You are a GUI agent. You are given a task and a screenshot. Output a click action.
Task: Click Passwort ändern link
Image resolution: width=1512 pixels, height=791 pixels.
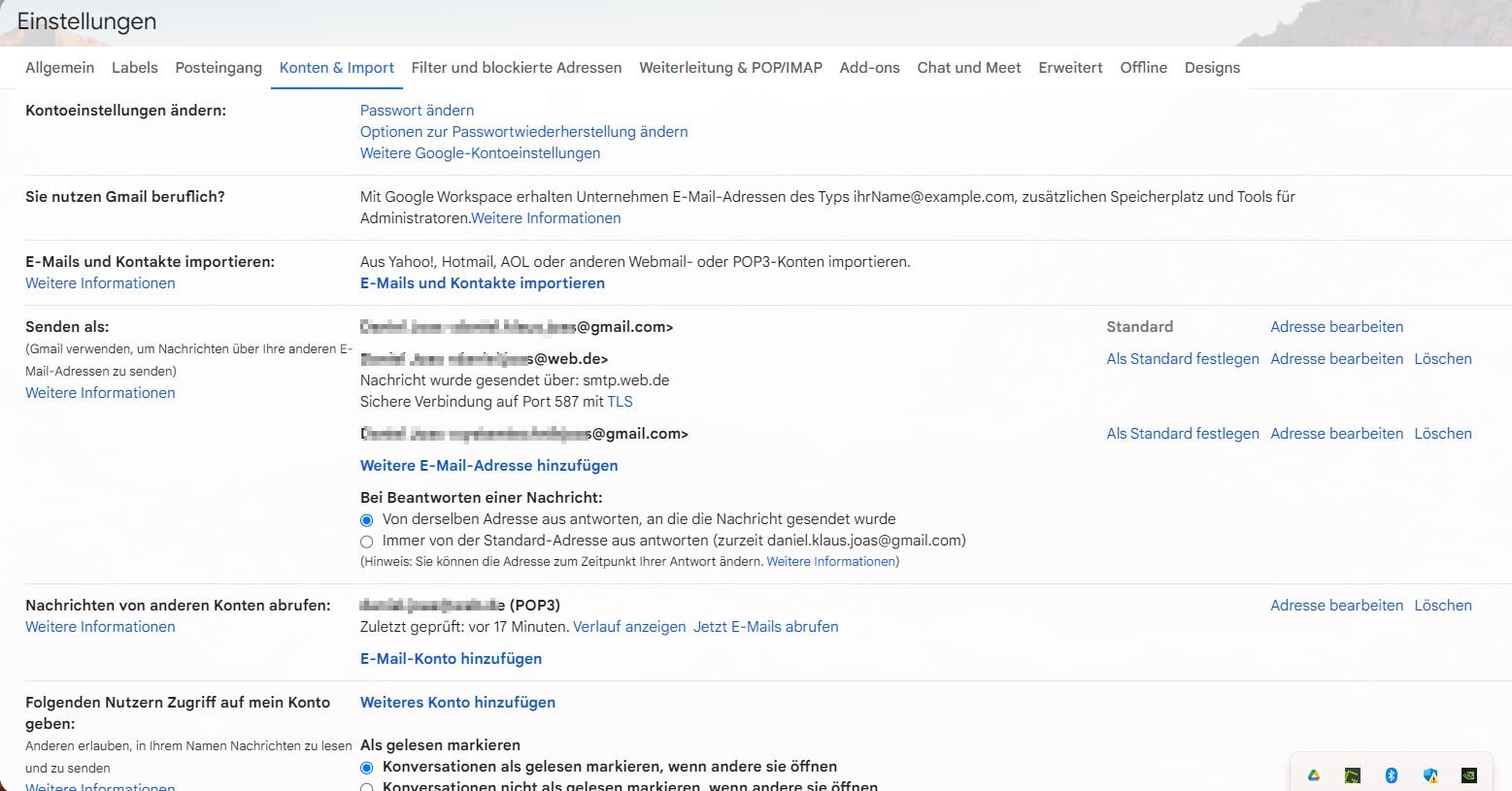[x=417, y=111]
